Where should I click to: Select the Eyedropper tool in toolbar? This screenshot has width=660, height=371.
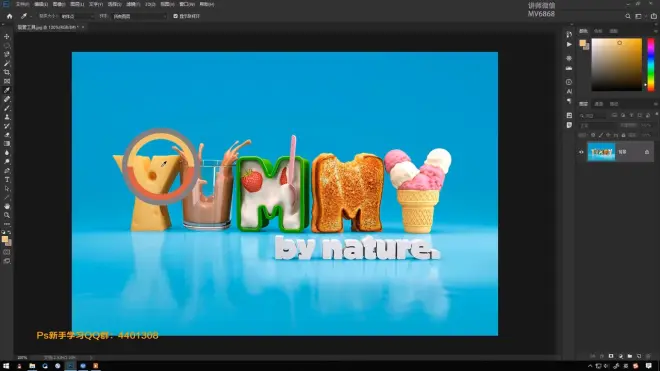point(7,90)
